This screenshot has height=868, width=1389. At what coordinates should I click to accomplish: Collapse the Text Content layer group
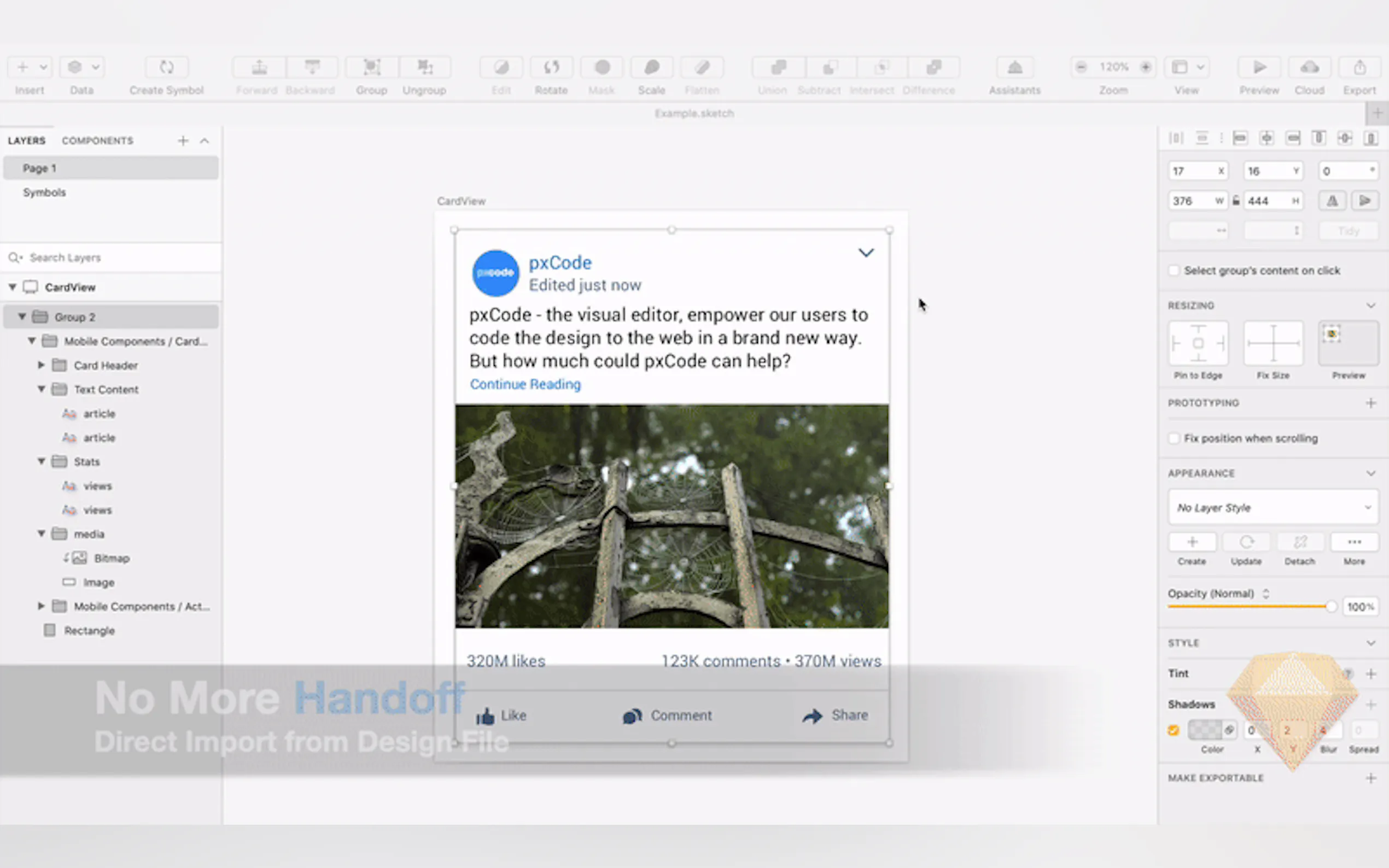click(42, 389)
